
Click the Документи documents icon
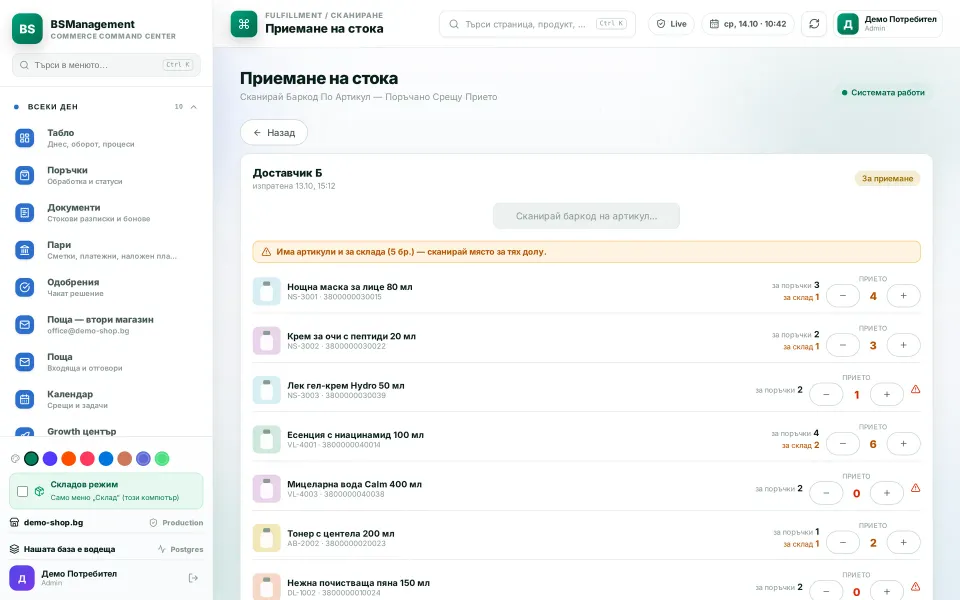(24, 212)
